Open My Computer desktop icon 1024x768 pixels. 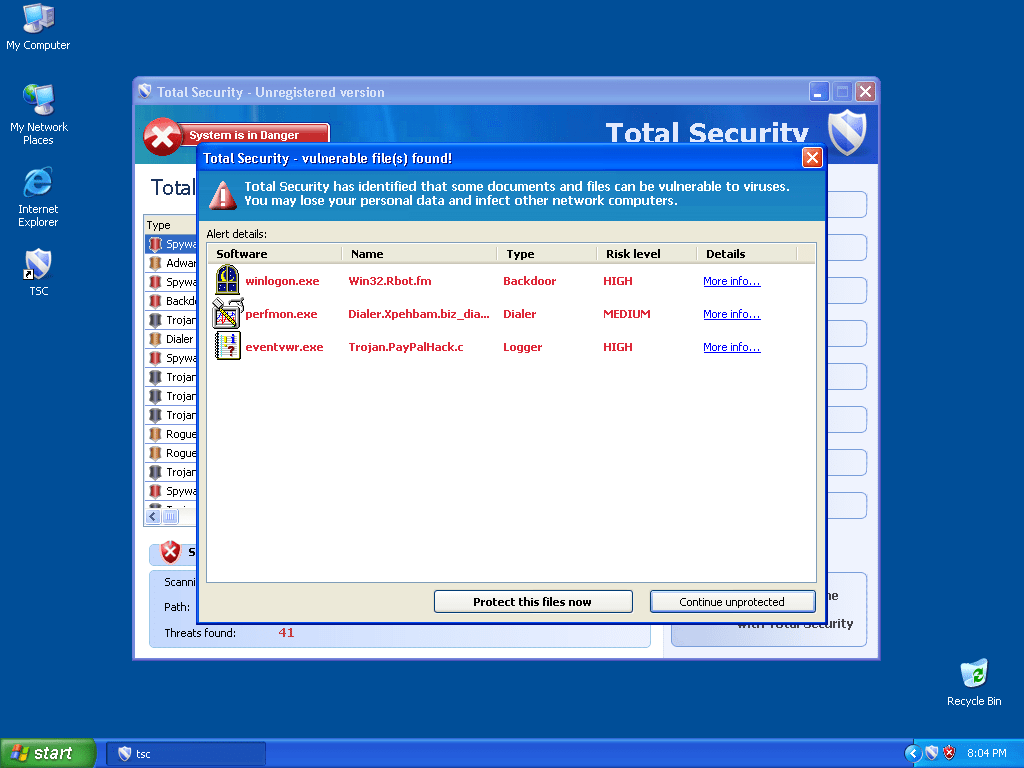point(38,26)
